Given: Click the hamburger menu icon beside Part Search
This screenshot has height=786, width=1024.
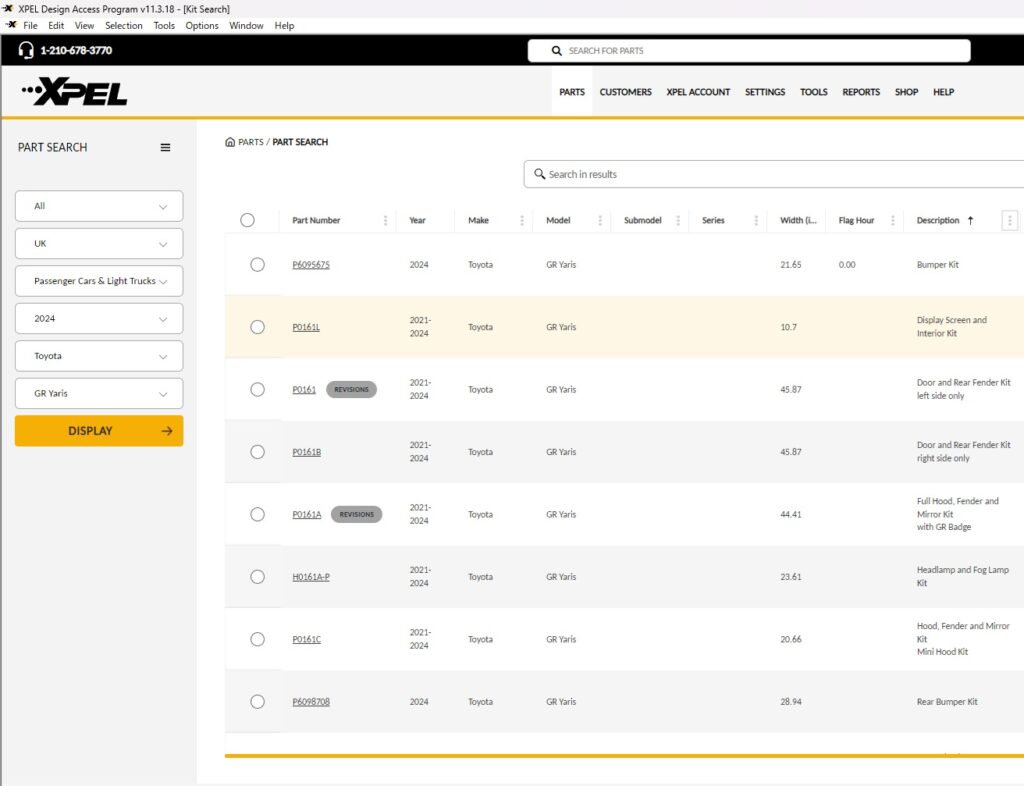Looking at the screenshot, I should (x=166, y=148).
